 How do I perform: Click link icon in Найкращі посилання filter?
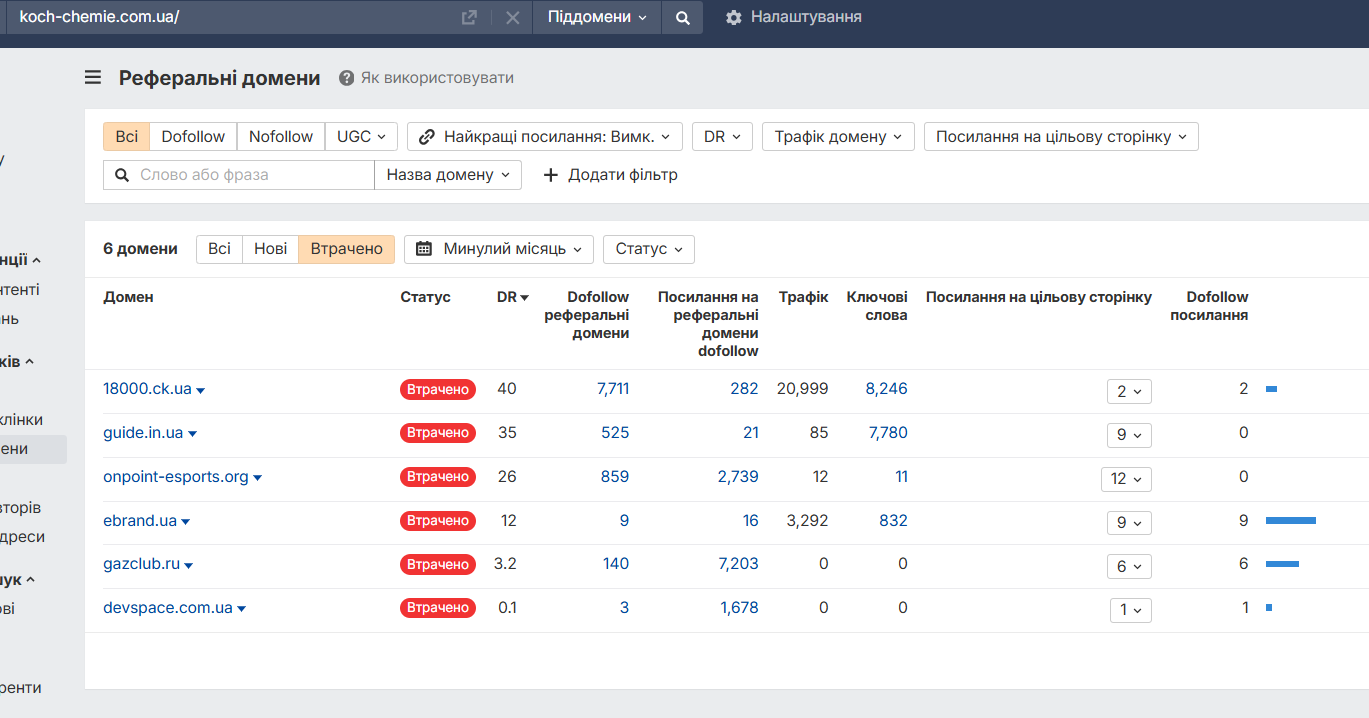tap(427, 137)
